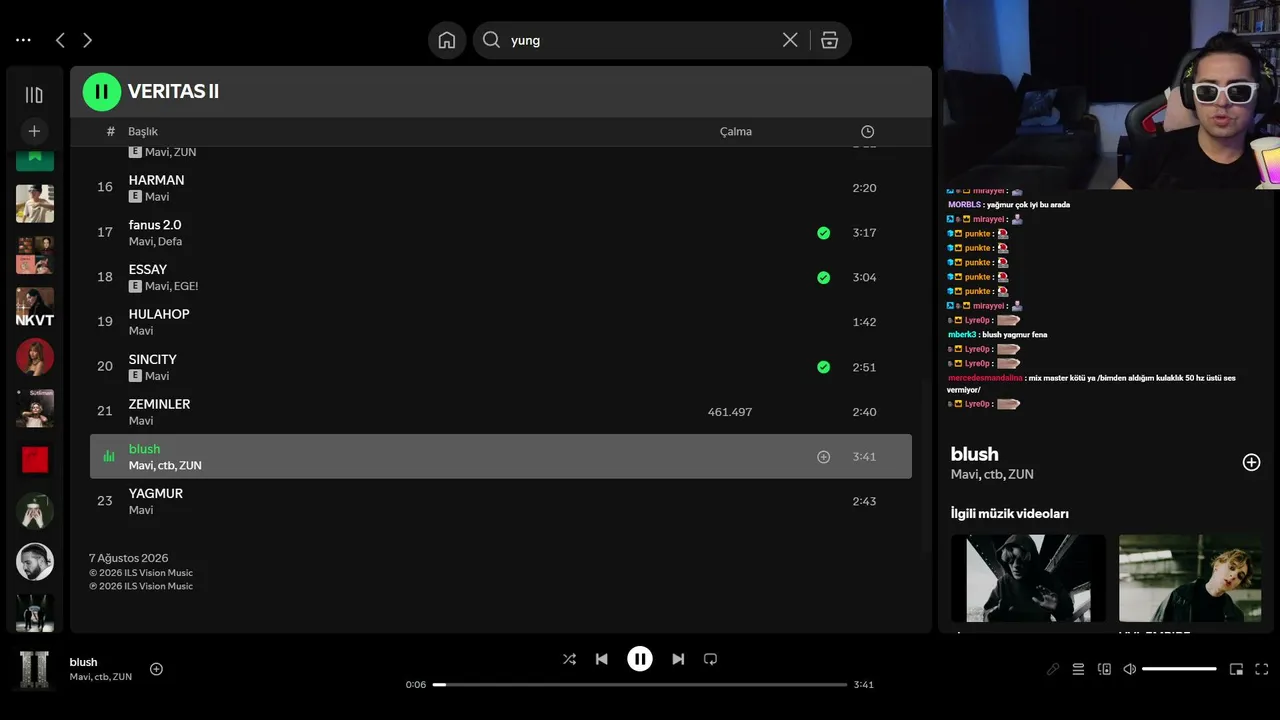Show lyrics with the microphone icon

click(1053, 669)
